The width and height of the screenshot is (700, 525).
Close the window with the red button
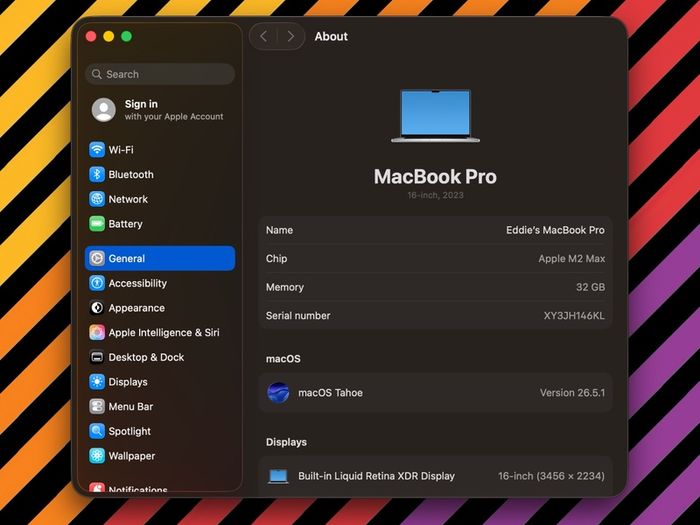(91, 36)
